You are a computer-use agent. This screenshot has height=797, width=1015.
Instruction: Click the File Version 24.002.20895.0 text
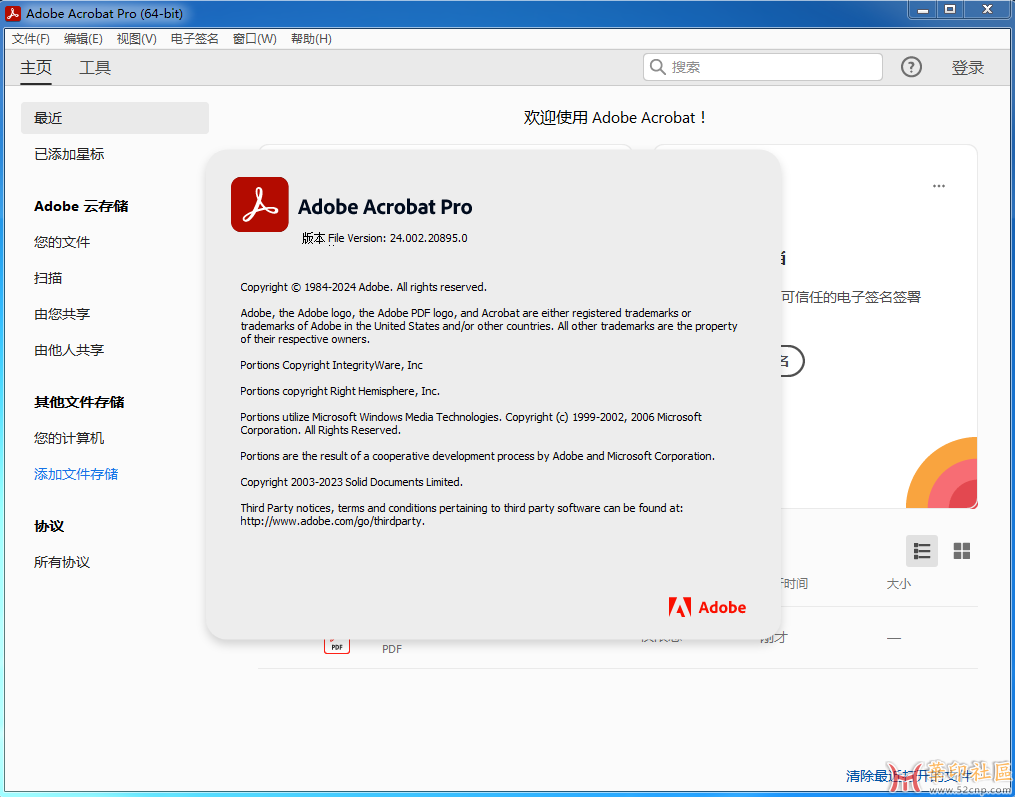click(397, 238)
